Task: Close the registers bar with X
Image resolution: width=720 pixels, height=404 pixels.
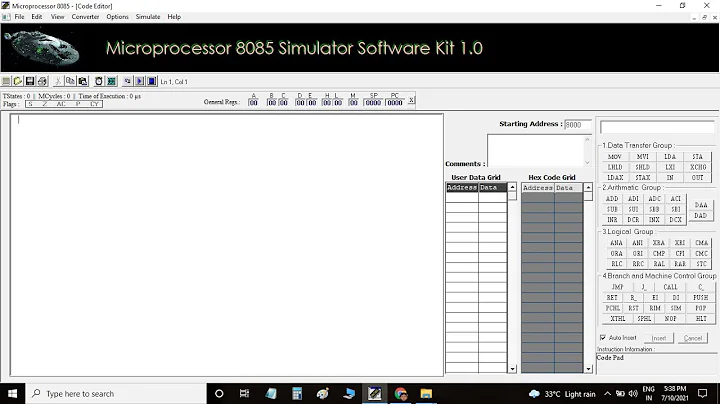Action: pos(411,100)
